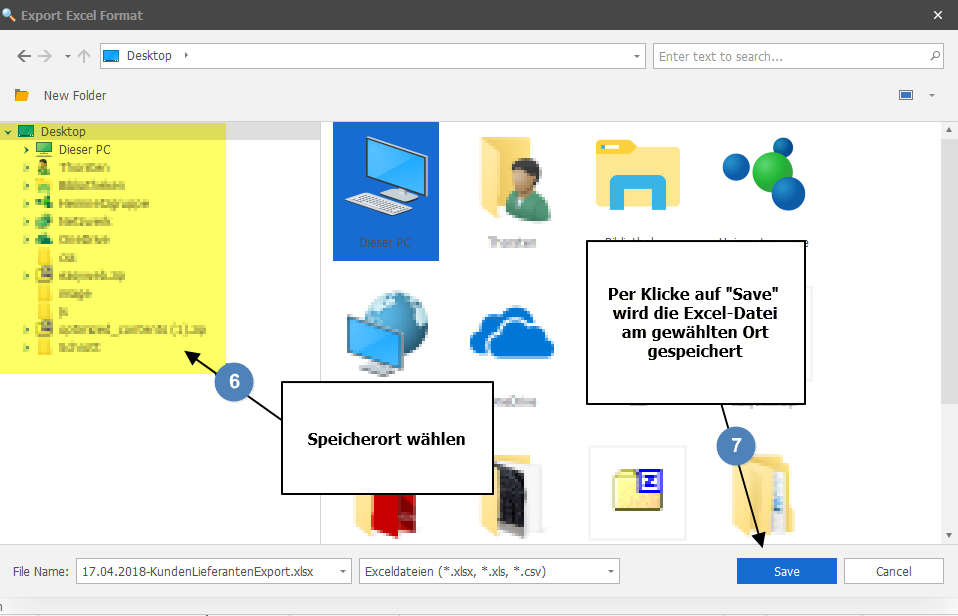Click the view mode icon
Screen dimensions: 958x616
point(906,95)
